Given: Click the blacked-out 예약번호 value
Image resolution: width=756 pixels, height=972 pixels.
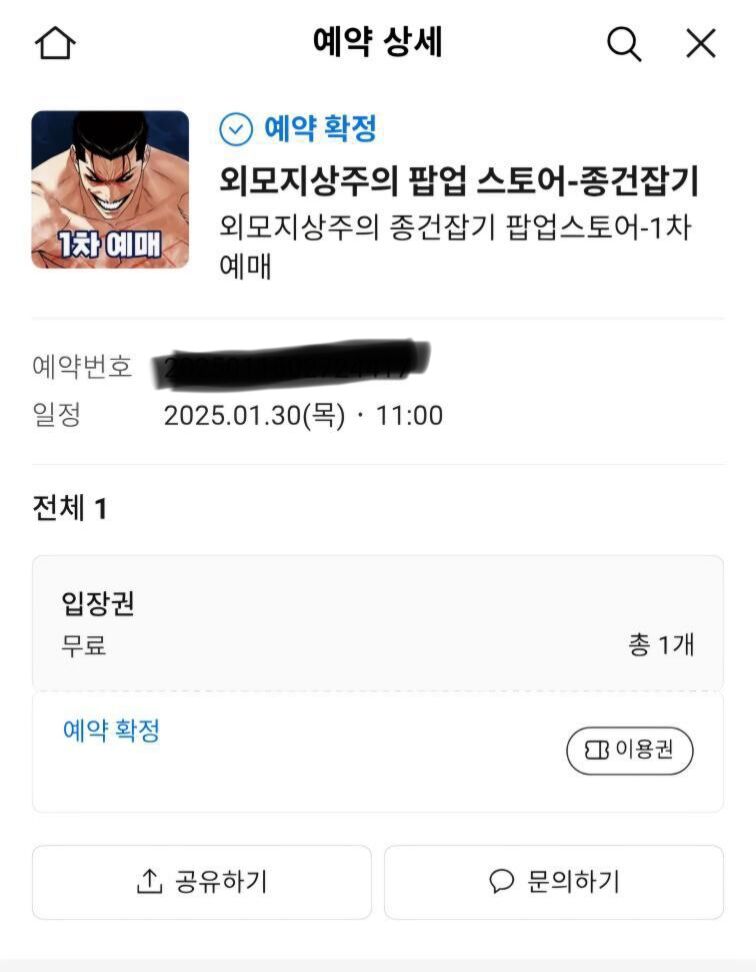Looking at the screenshot, I should [x=292, y=365].
